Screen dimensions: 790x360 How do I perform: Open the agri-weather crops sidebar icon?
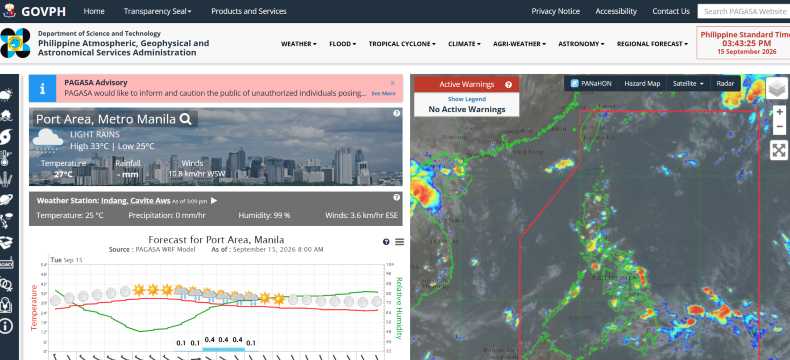click(6, 179)
